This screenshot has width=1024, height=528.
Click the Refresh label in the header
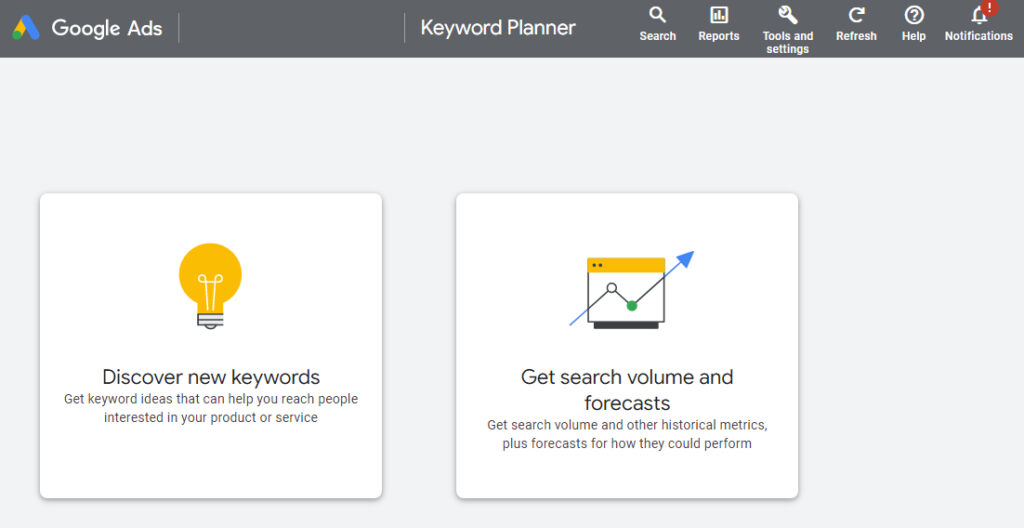(856, 36)
